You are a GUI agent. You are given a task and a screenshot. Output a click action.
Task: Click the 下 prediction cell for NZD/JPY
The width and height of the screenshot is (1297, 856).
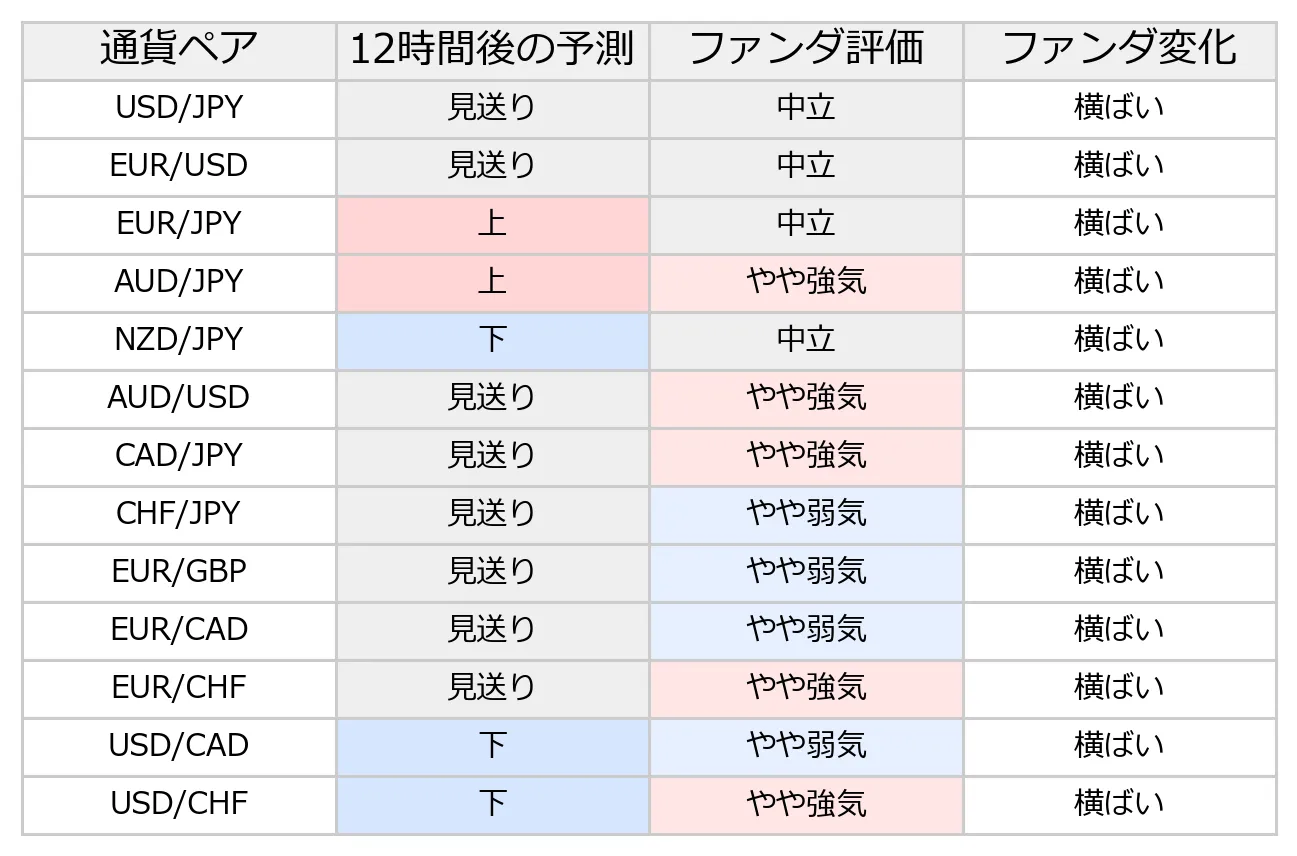(493, 341)
